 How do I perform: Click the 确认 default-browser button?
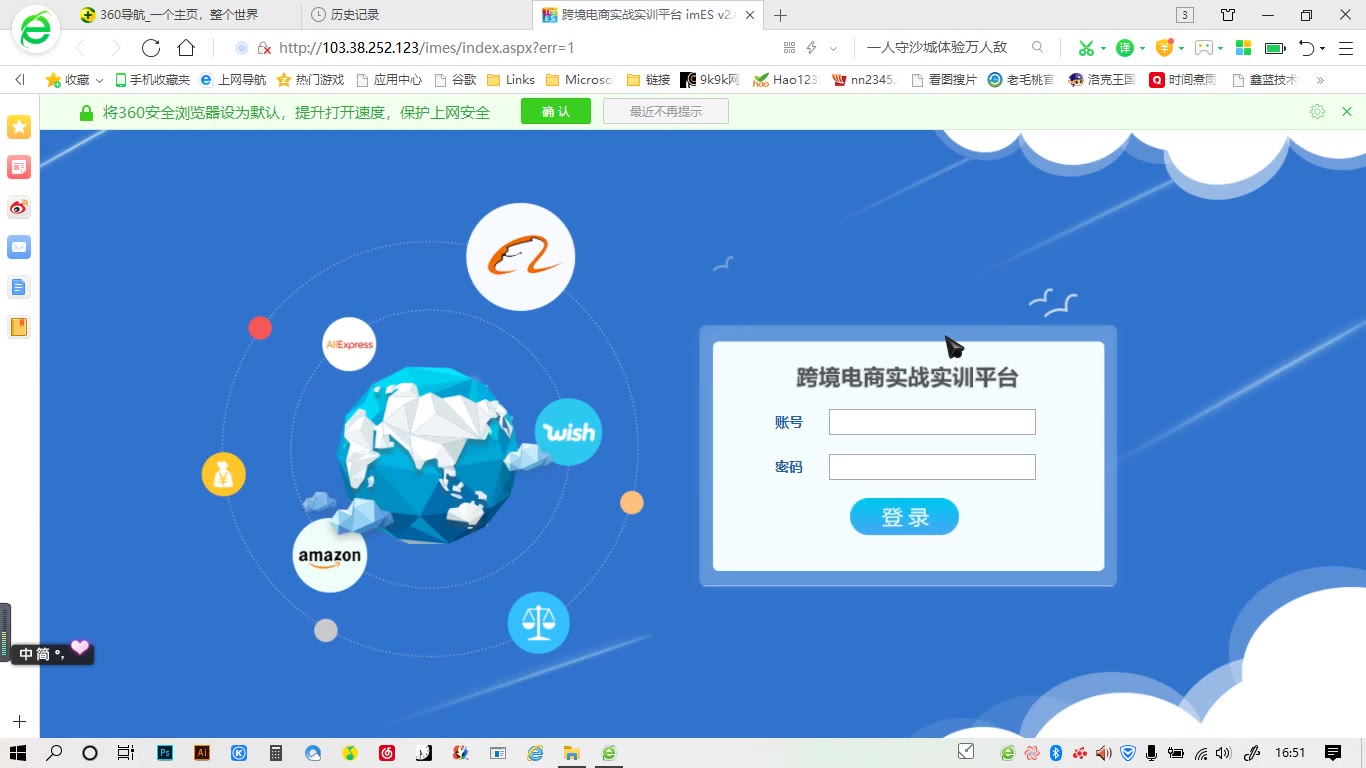pos(556,112)
